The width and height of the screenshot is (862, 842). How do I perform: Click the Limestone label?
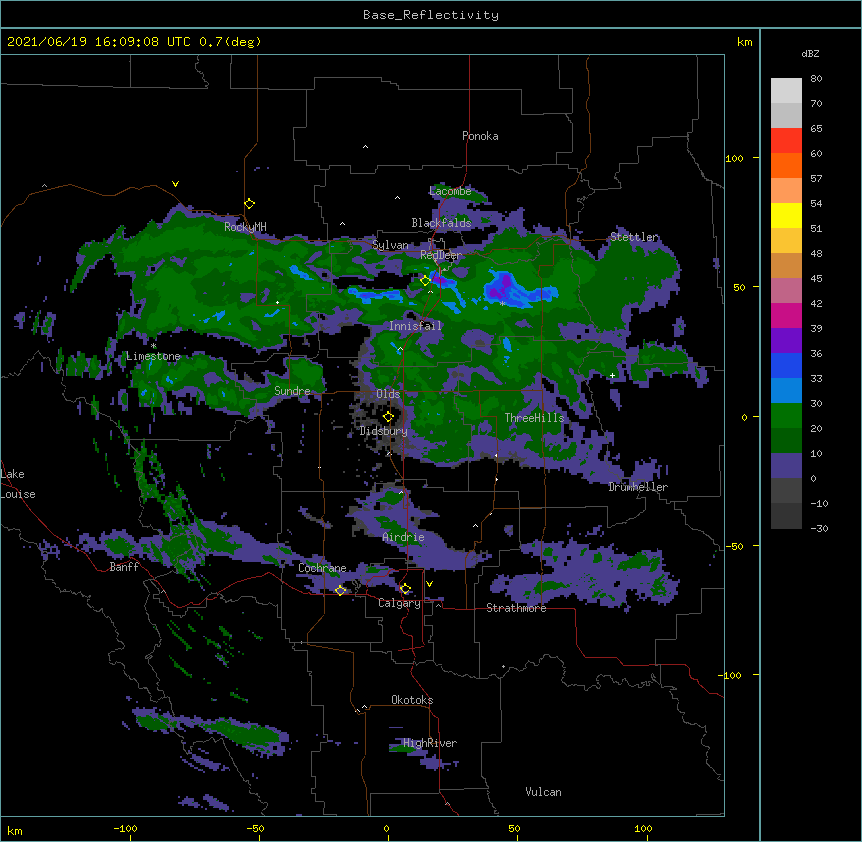click(x=153, y=356)
